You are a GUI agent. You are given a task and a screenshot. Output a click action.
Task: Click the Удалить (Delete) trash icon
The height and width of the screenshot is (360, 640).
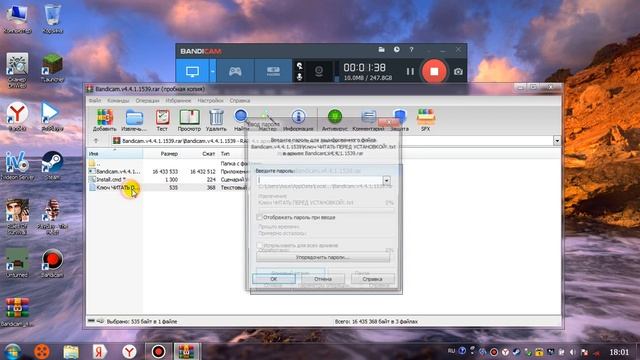pos(216,120)
